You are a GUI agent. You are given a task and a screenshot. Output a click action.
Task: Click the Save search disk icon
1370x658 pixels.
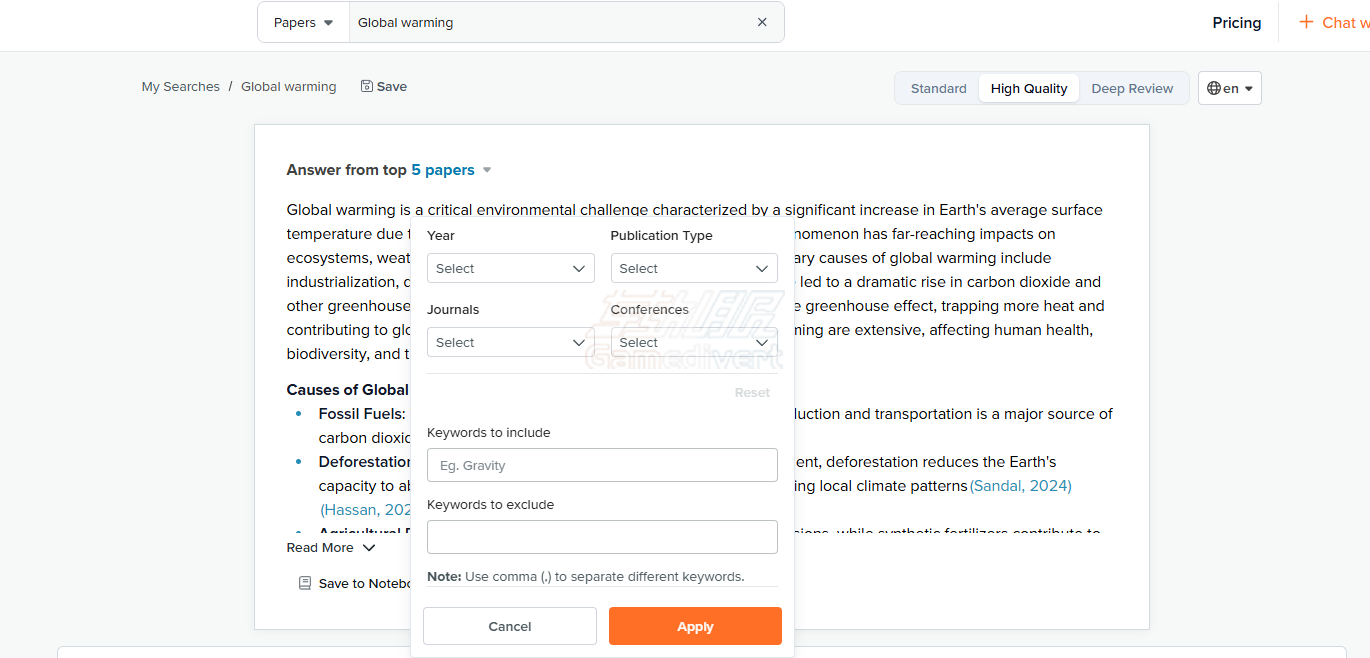click(367, 86)
